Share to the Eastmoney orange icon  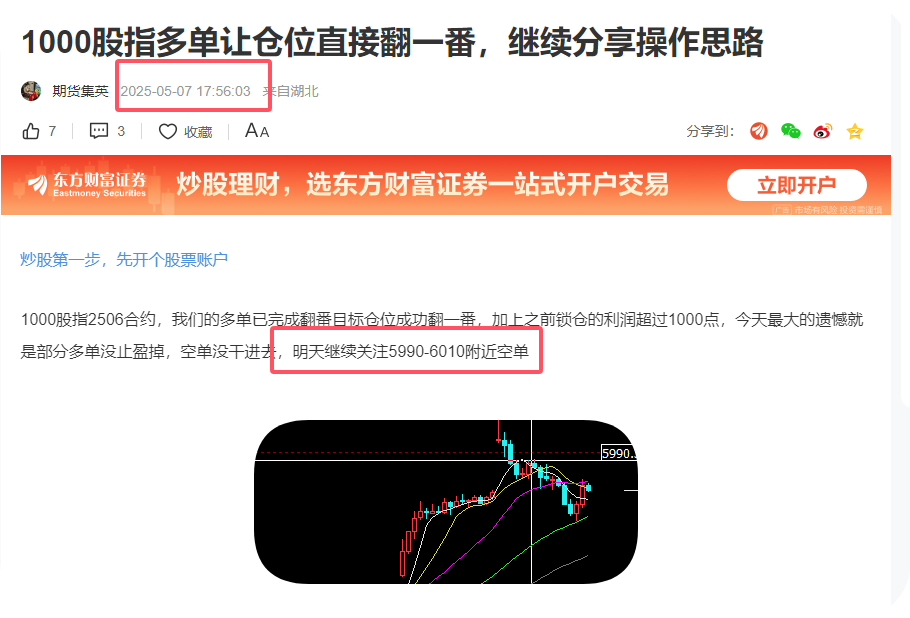759,131
